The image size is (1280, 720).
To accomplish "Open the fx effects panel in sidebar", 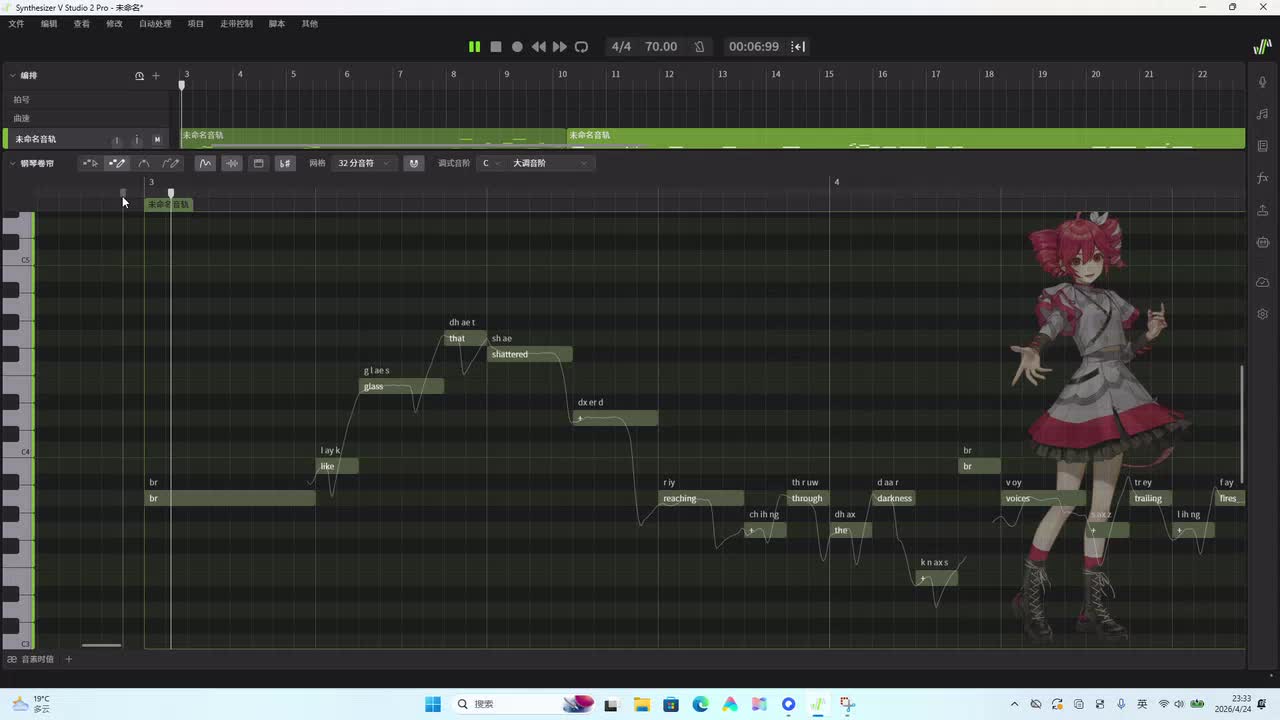I will [1263, 178].
